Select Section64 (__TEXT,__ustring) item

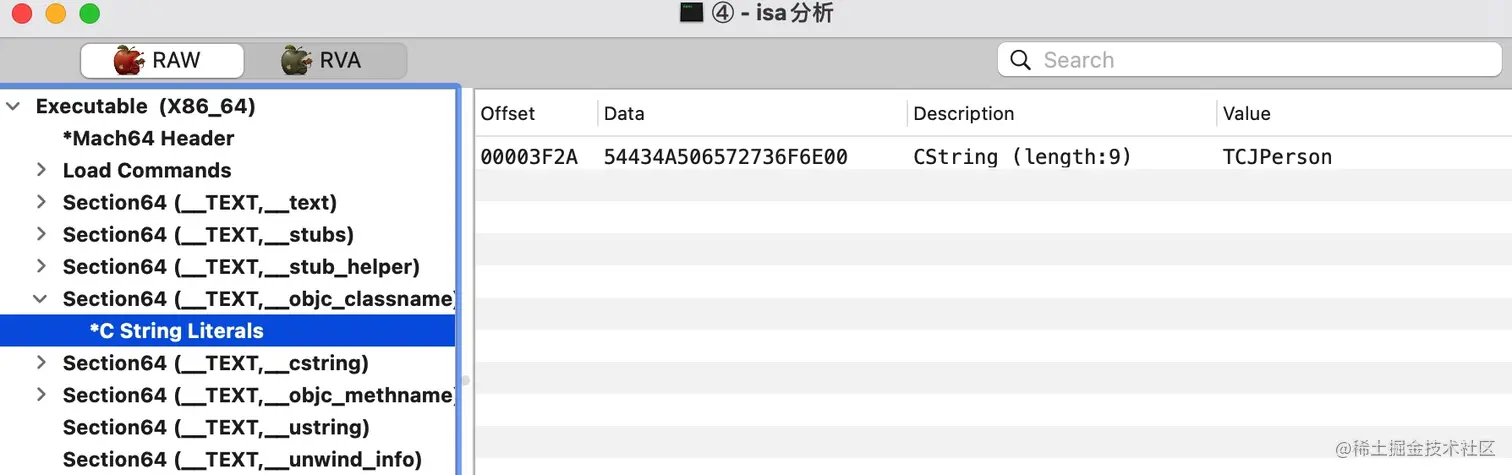tap(216, 427)
